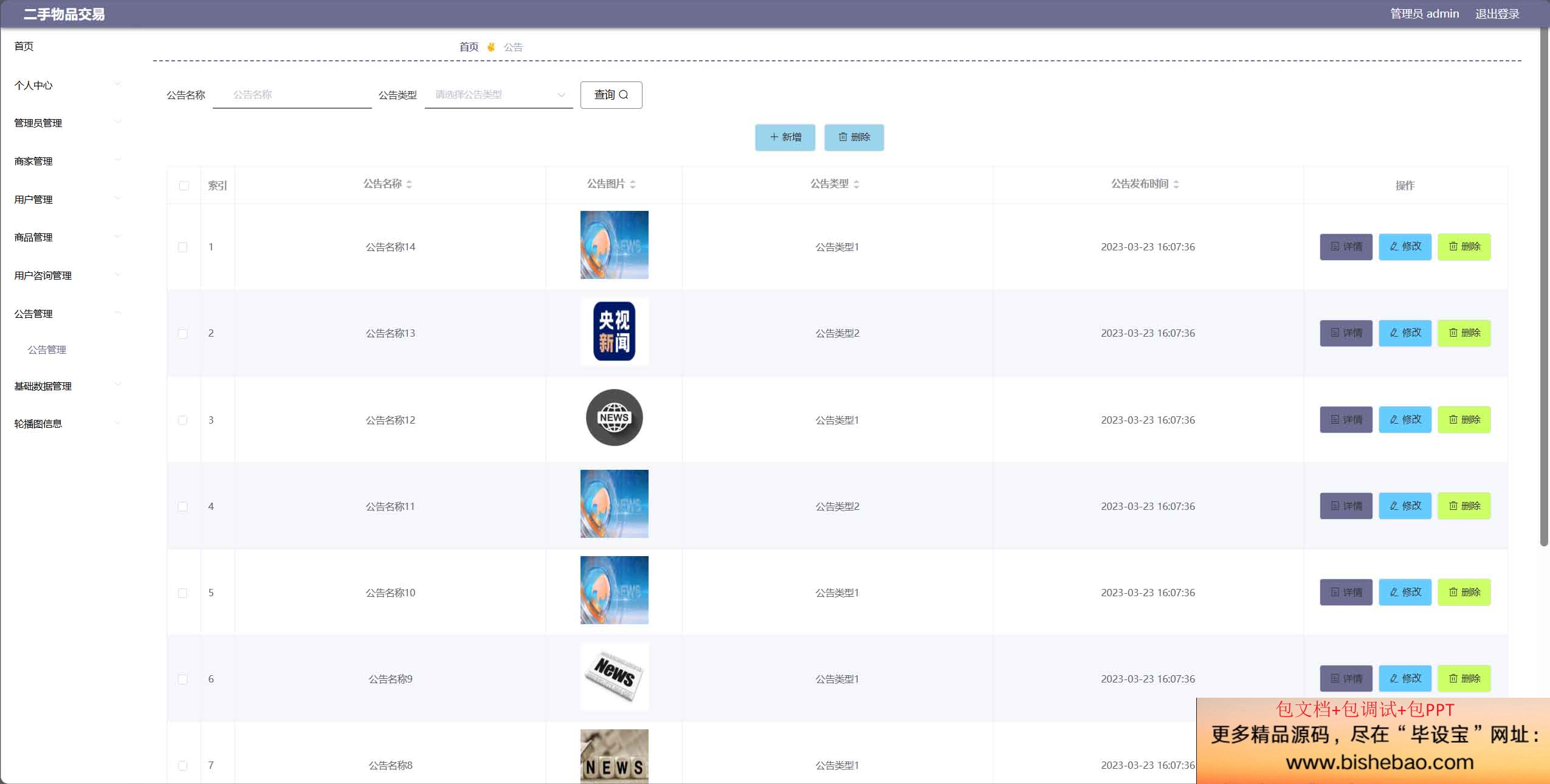Click the trash icon on top 删除 button
Viewport: 1550px width, 784px height.
click(842, 137)
